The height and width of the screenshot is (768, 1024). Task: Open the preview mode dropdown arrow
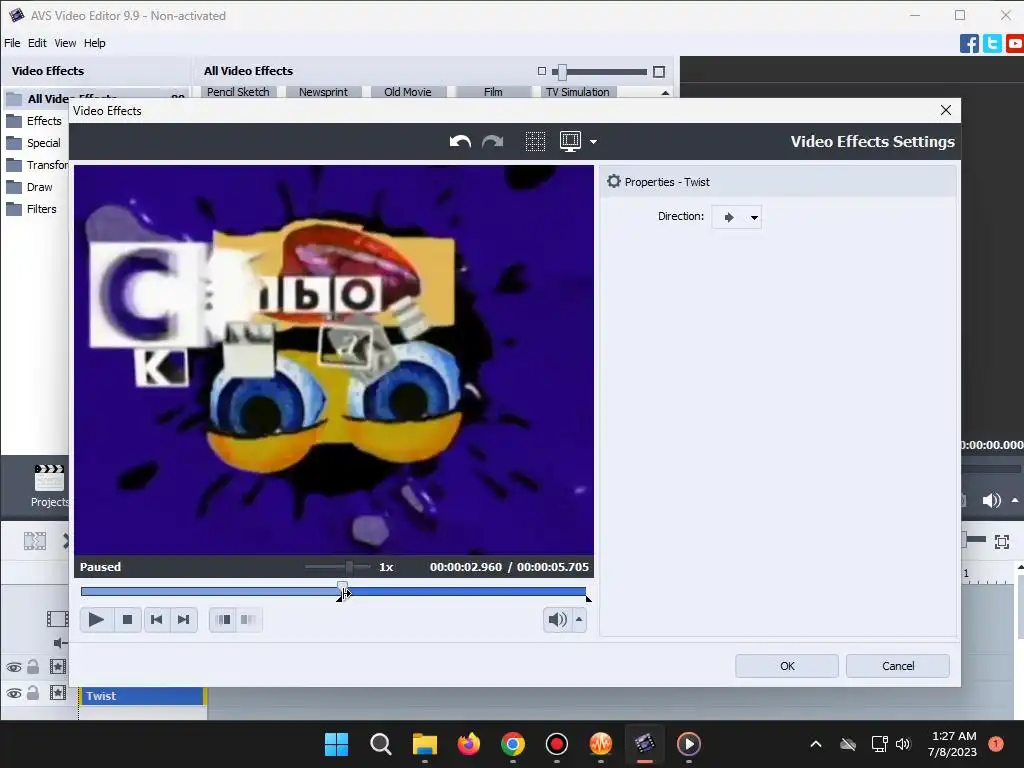(x=593, y=142)
